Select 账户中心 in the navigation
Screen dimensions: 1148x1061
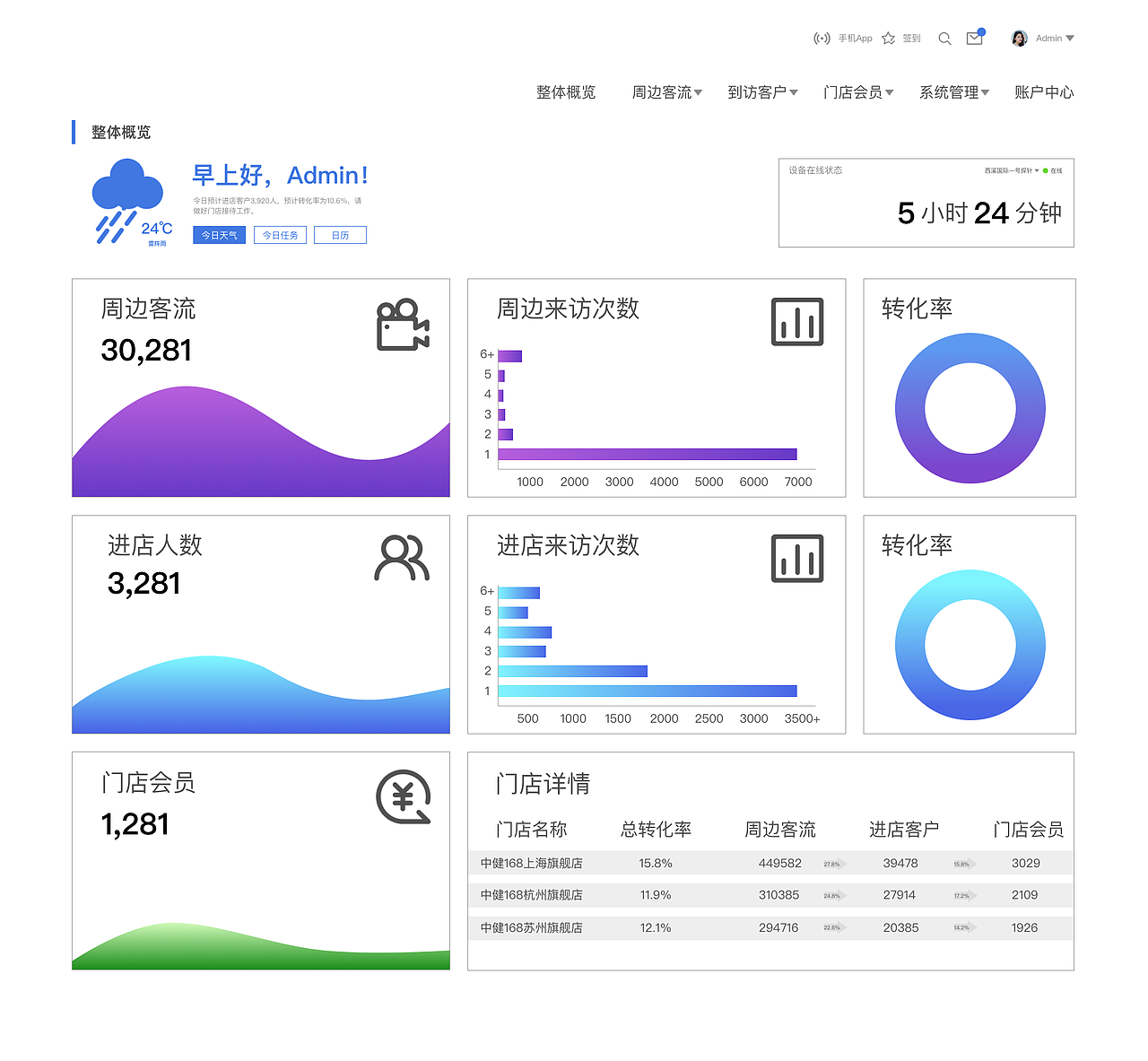[x=1043, y=91]
